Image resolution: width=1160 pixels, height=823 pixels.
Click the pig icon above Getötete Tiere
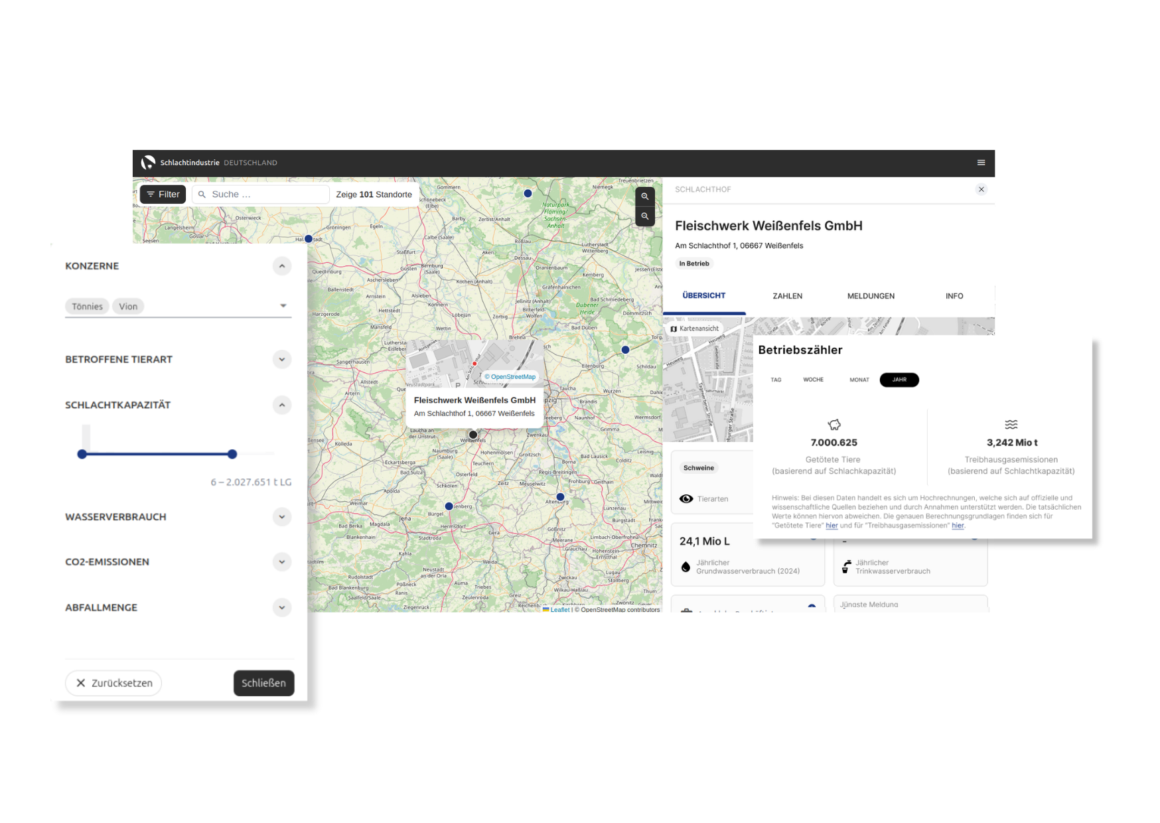click(x=834, y=424)
